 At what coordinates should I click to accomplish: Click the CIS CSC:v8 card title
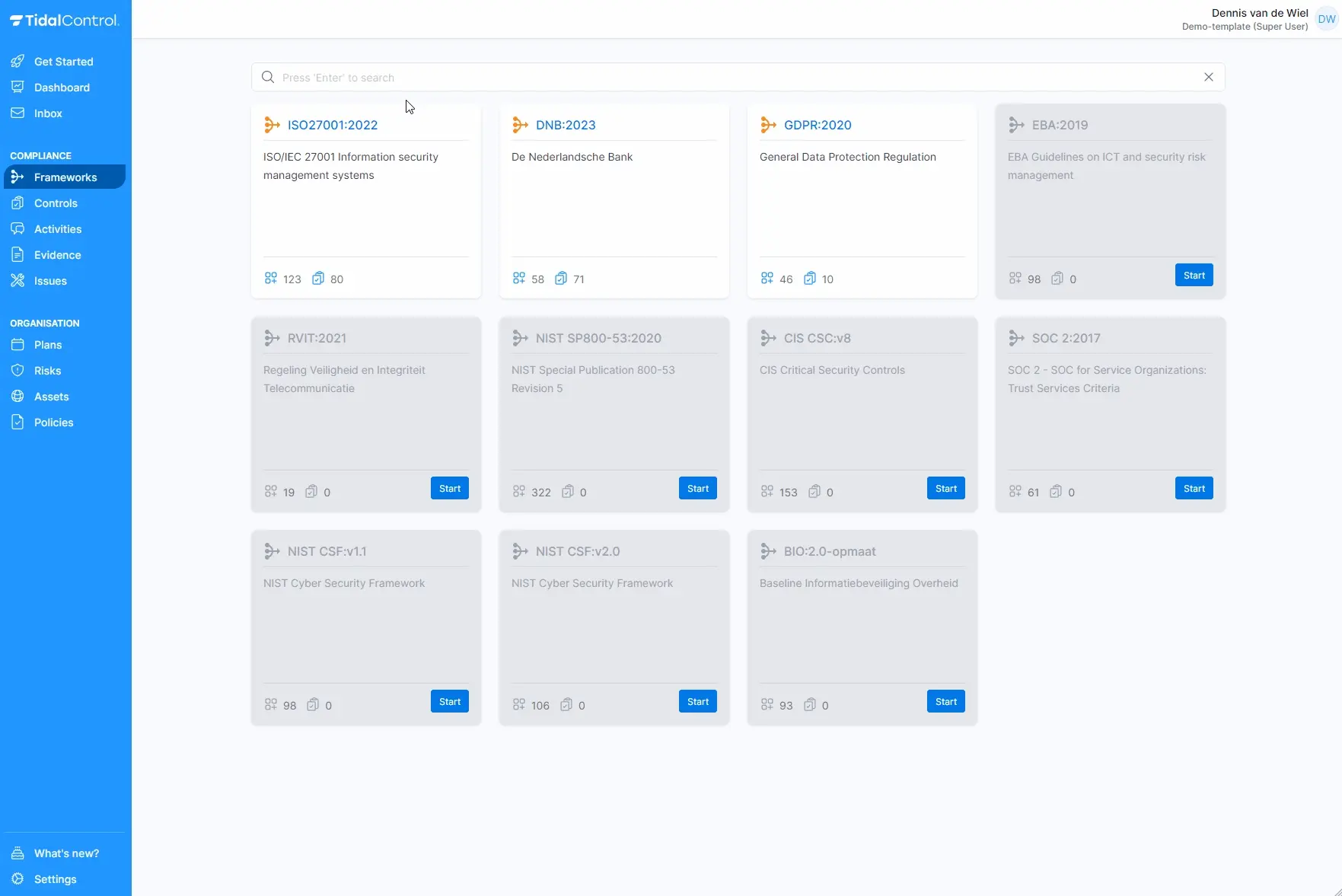[818, 338]
